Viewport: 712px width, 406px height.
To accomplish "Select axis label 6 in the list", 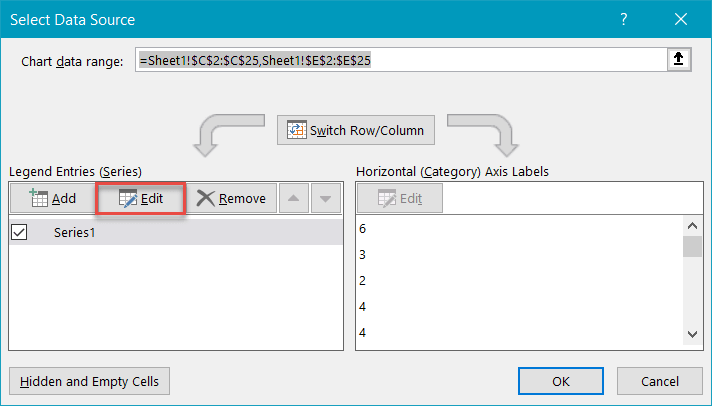I will point(362,229).
